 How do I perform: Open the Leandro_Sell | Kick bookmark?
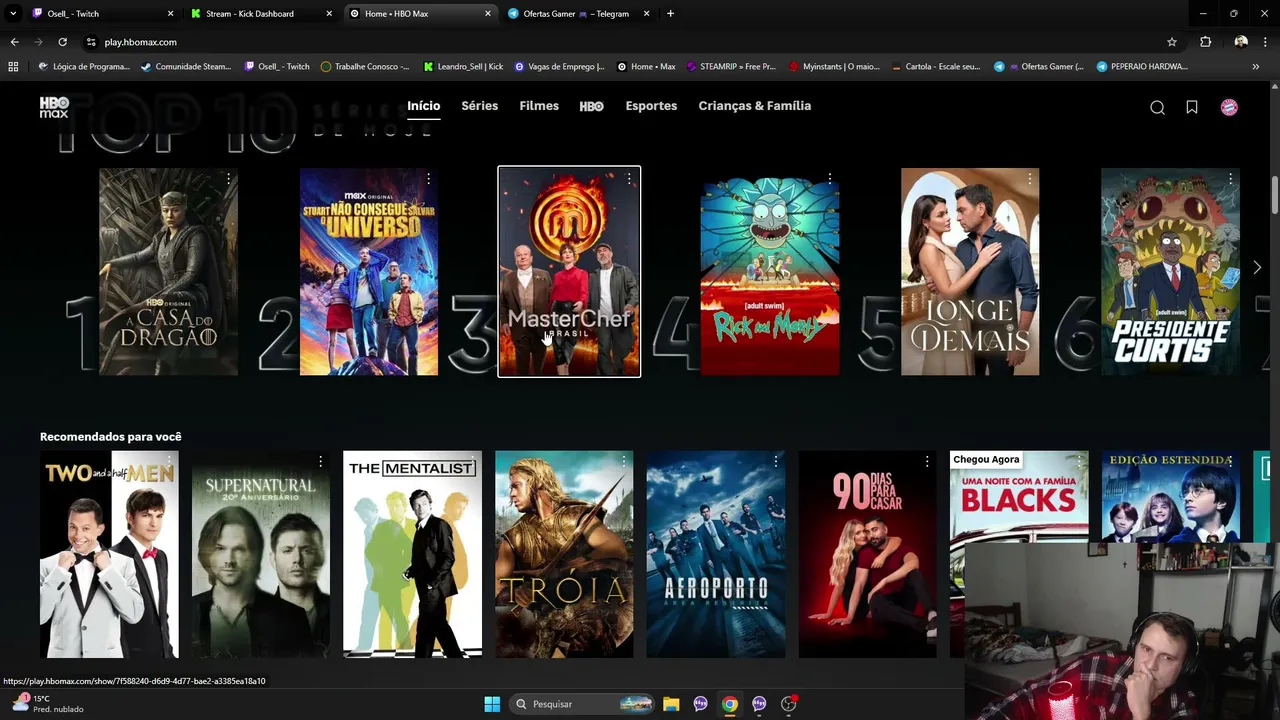click(x=463, y=66)
